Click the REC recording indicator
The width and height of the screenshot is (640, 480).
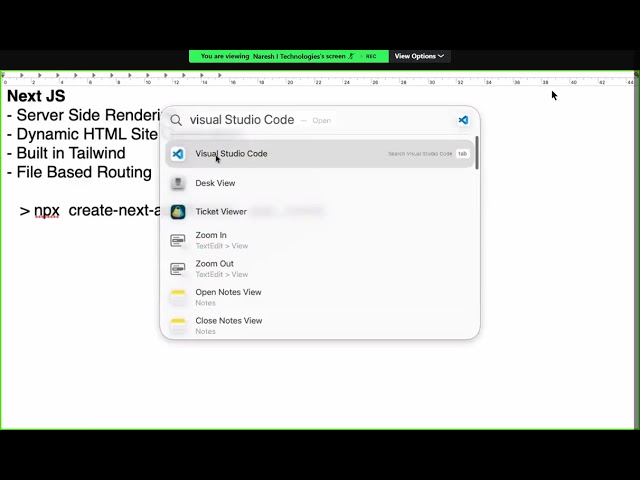click(x=371, y=56)
